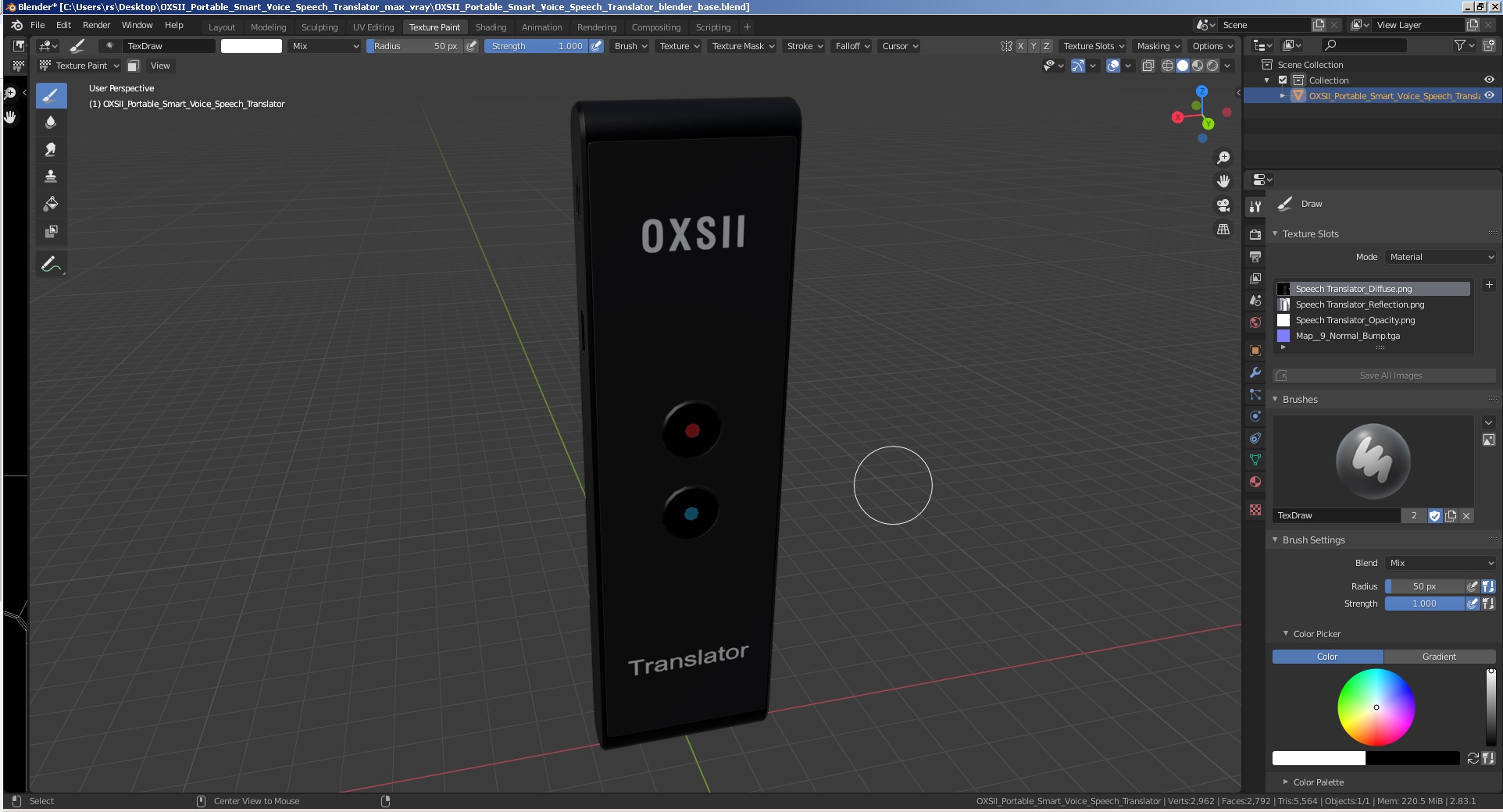
Task: Open the Mode Material dropdown
Action: pos(1441,257)
